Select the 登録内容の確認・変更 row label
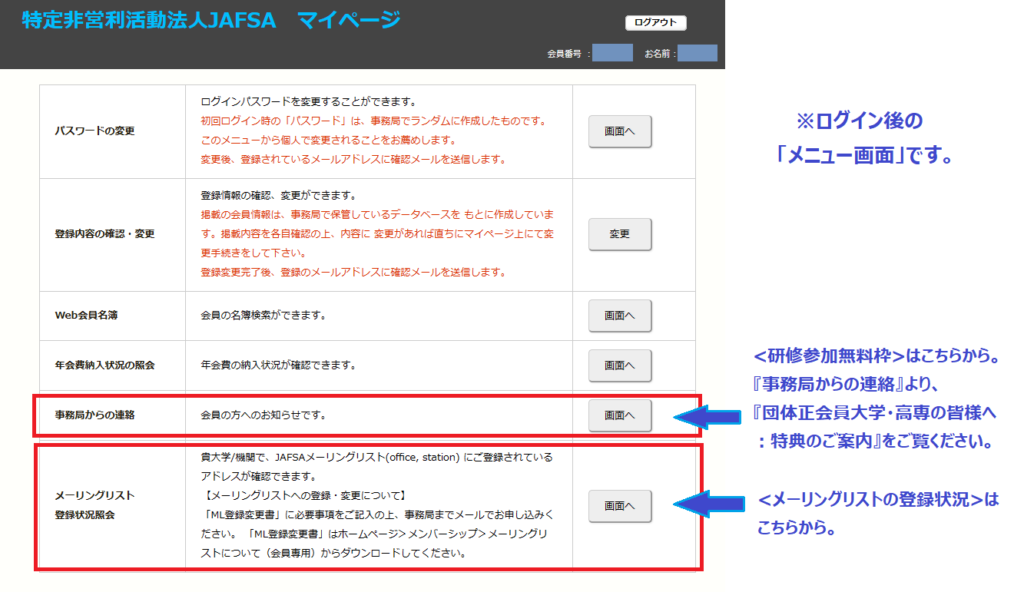Screen dimensions: 1024x592 click(104, 234)
